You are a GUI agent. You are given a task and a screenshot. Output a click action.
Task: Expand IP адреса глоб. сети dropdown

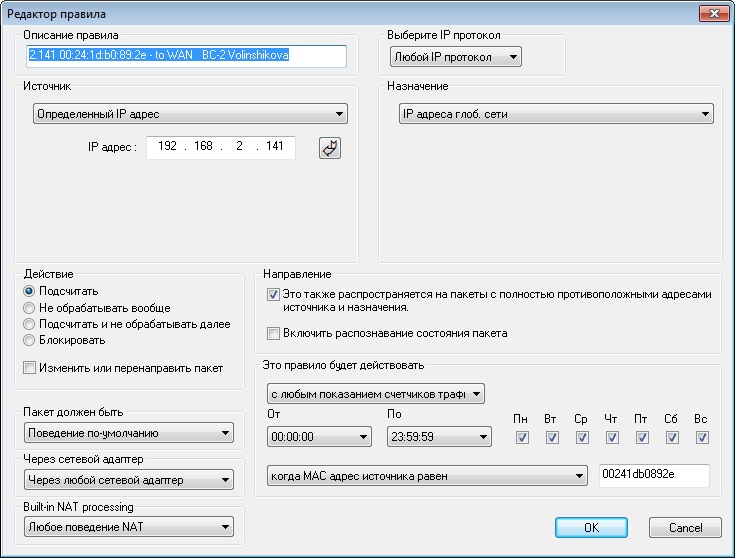point(556,114)
